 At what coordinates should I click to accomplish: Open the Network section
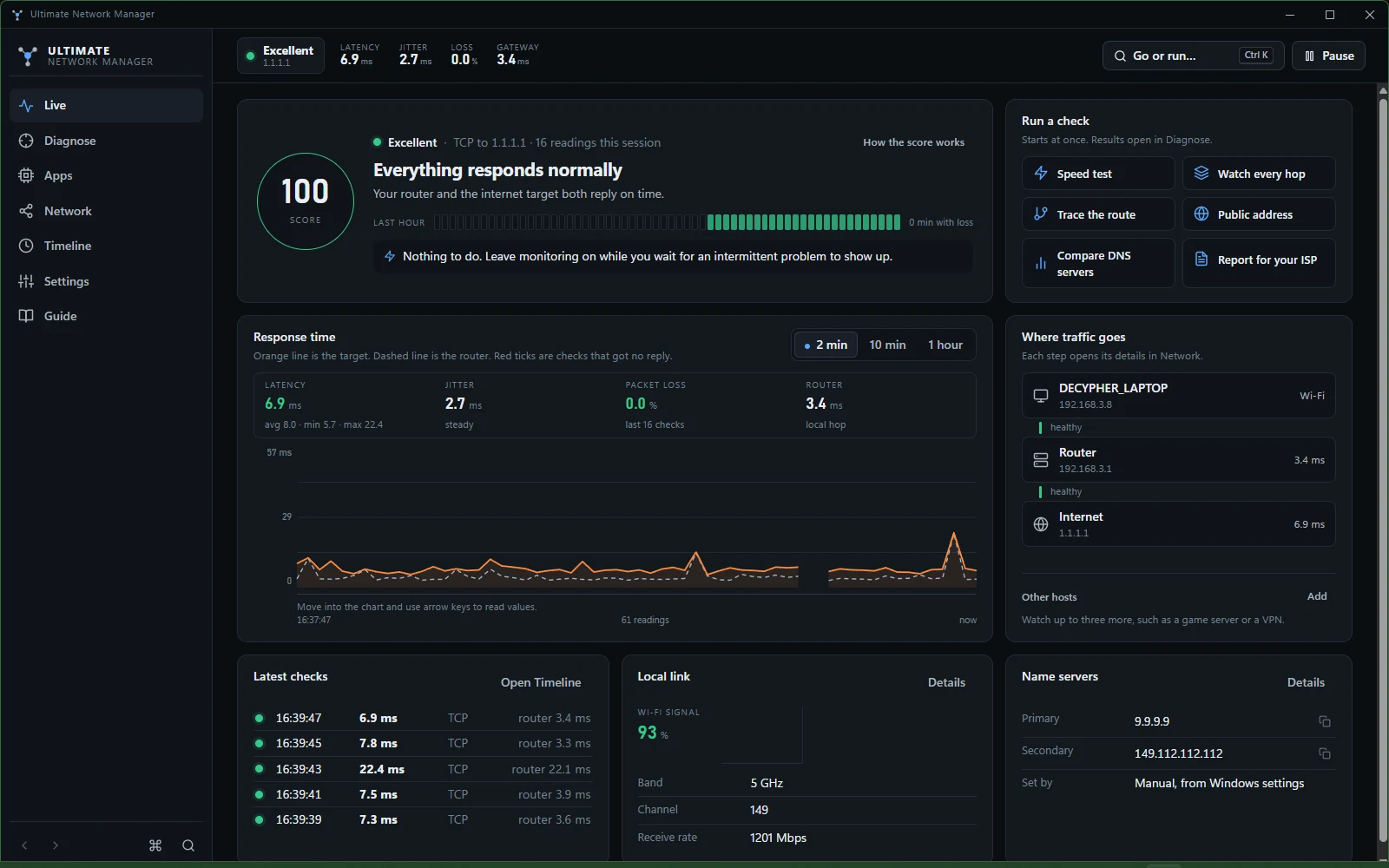coord(106,211)
